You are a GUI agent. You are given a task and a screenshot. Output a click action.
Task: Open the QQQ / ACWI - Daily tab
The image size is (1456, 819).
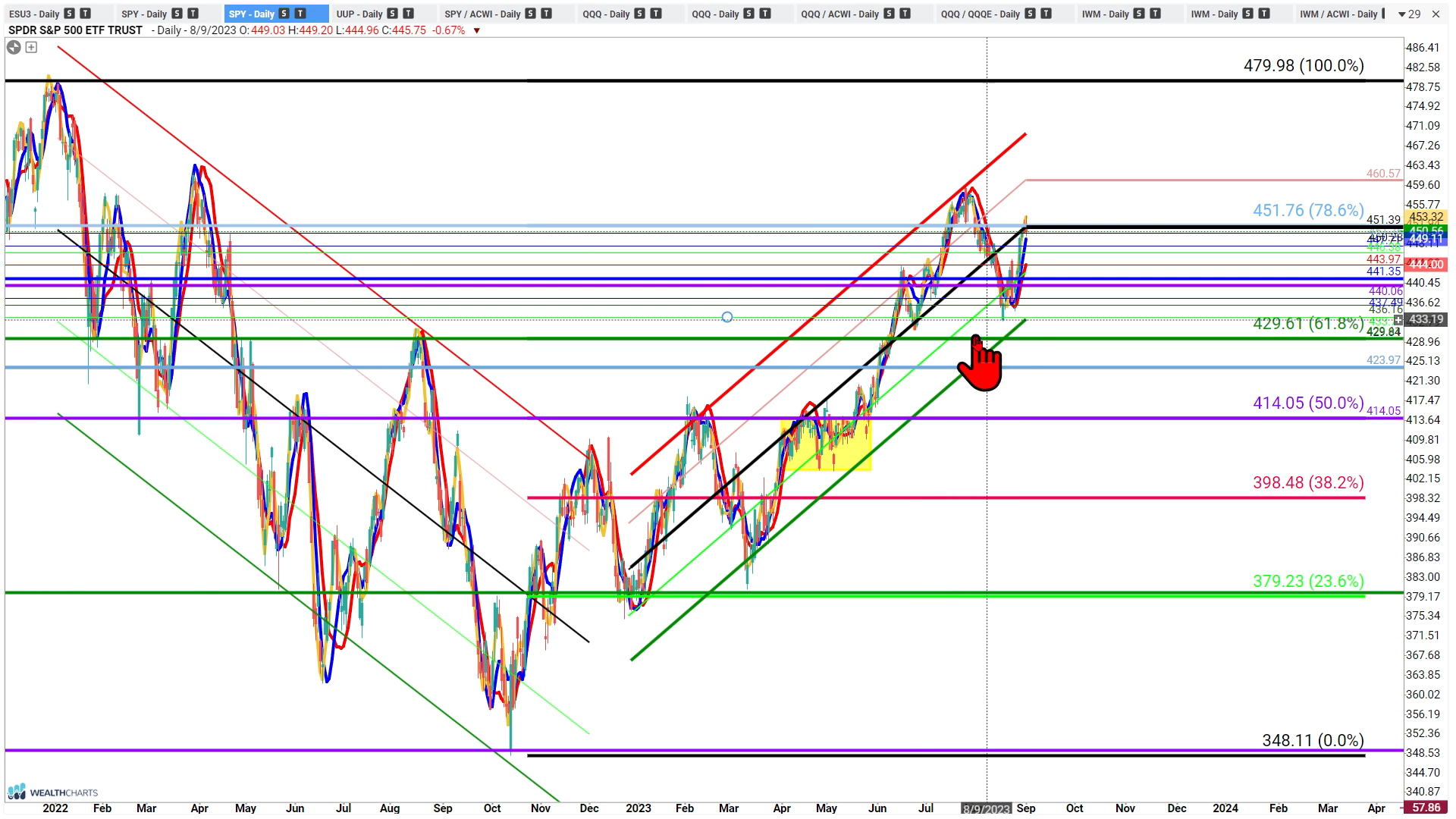pos(840,14)
